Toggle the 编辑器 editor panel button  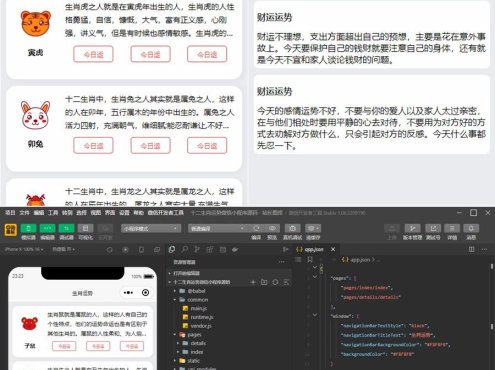coord(47,228)
